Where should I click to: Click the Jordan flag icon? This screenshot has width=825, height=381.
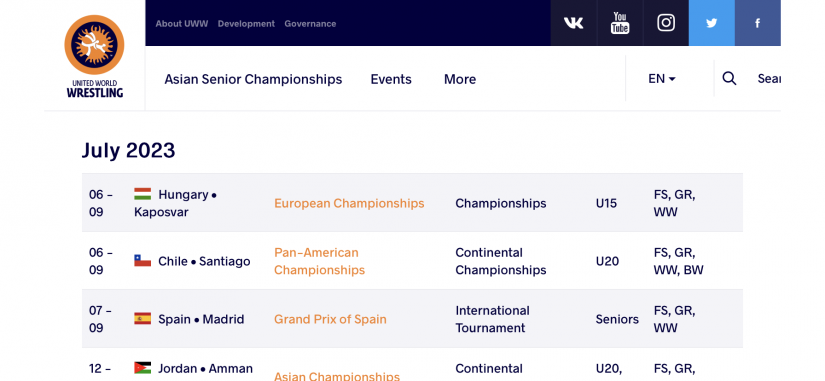(x=143, y=368)
